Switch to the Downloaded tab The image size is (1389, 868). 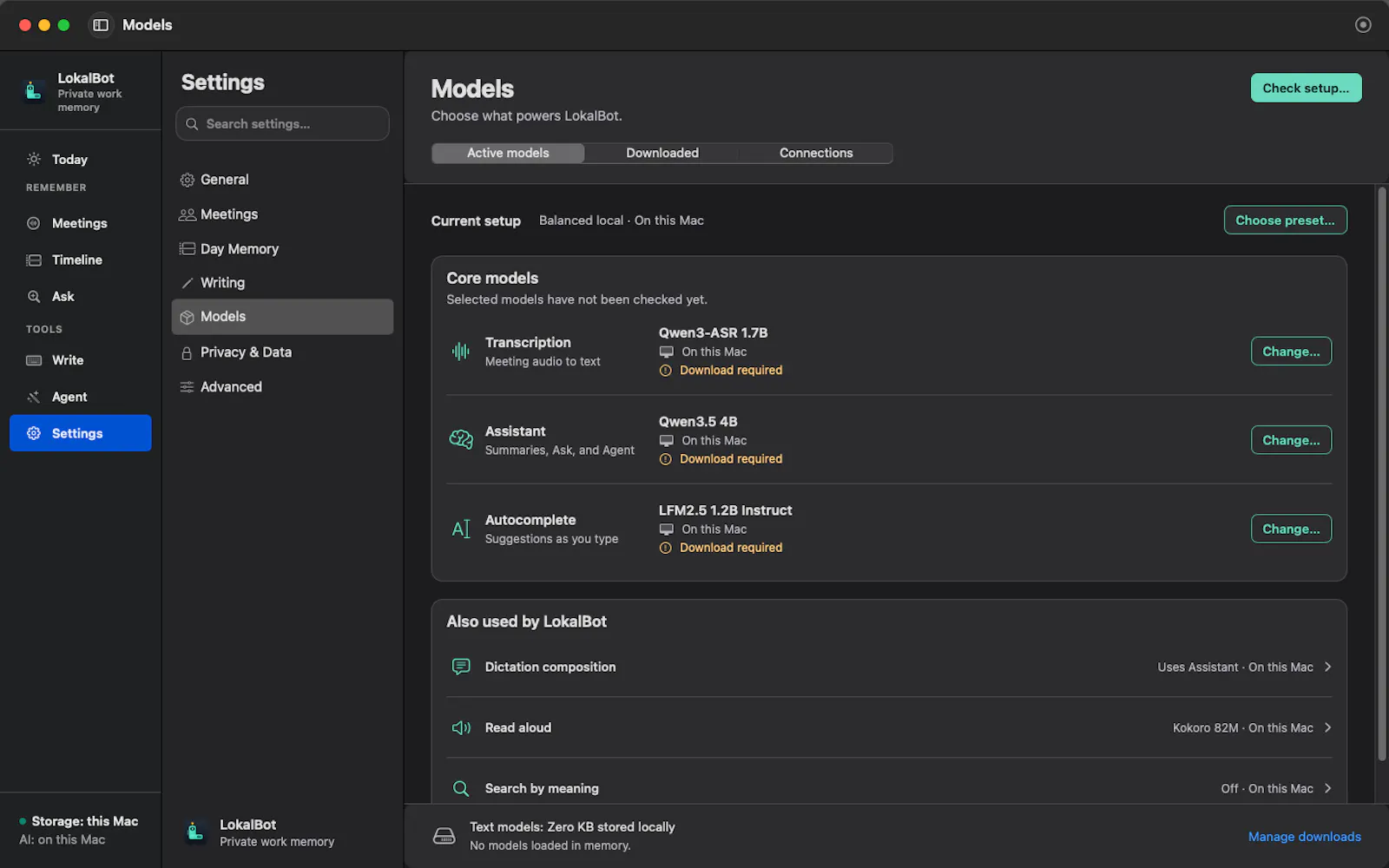[x=662, y=153]
